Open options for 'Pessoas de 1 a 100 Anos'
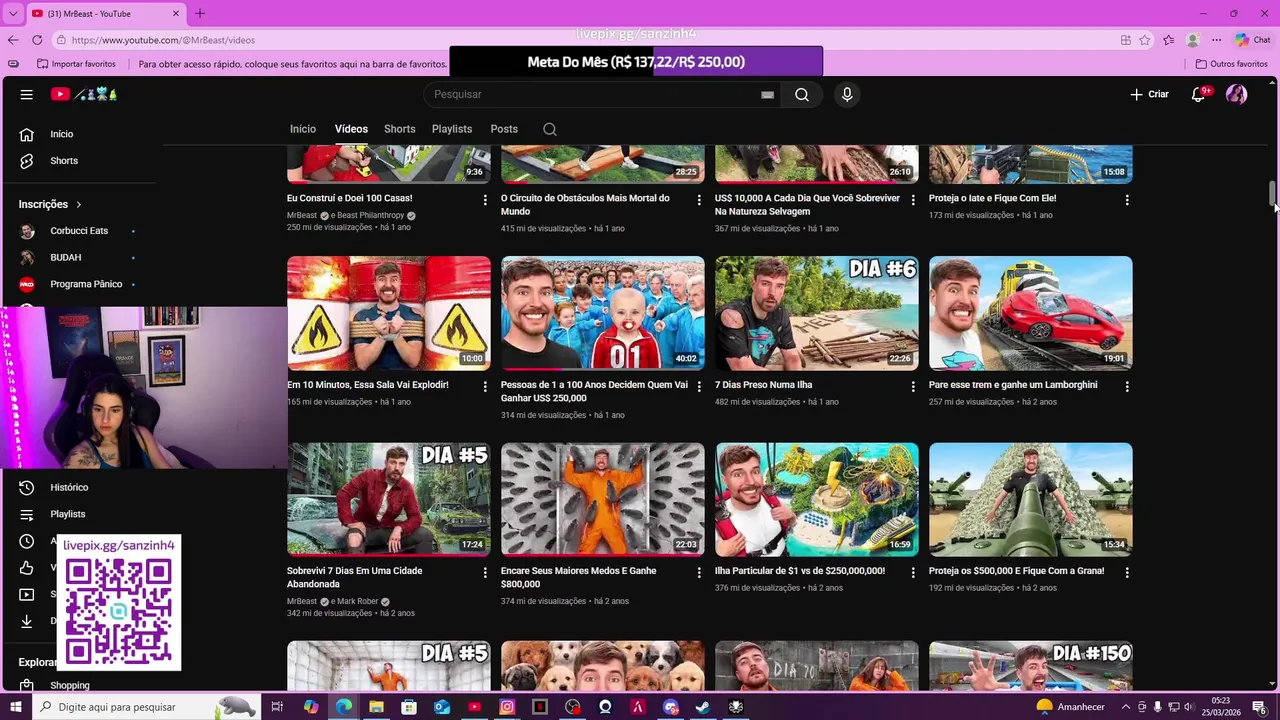The height and width of the screenshot is (720, 1280). [699, 386]
